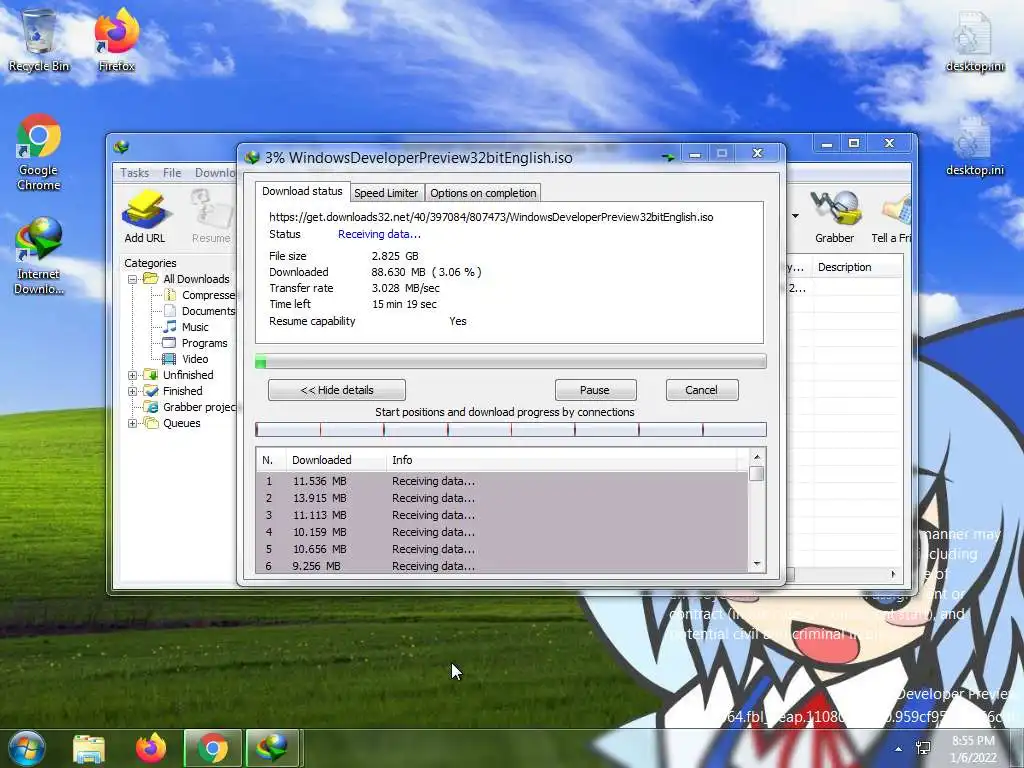This screenshot has height=768, width=1024.
Task: Switch to Chrome in the taskbar
Action: pos(213,749)
